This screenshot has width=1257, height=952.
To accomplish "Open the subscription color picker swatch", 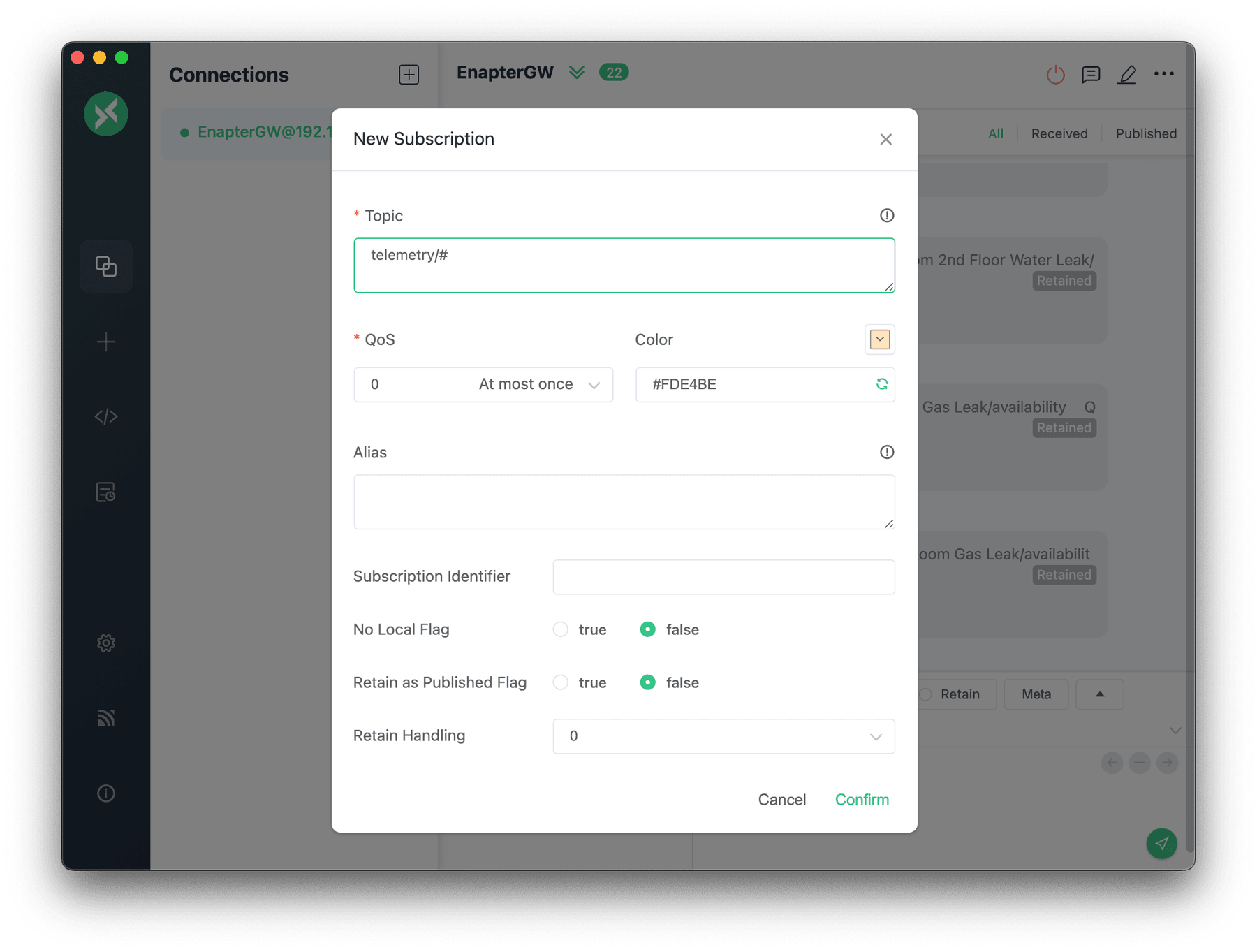I will 879,339.
